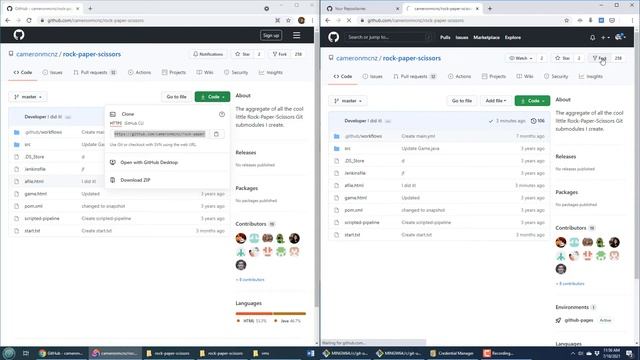Open new tab in left browser
The height and width of the screenshot is (360, 640).
[90, 9]
